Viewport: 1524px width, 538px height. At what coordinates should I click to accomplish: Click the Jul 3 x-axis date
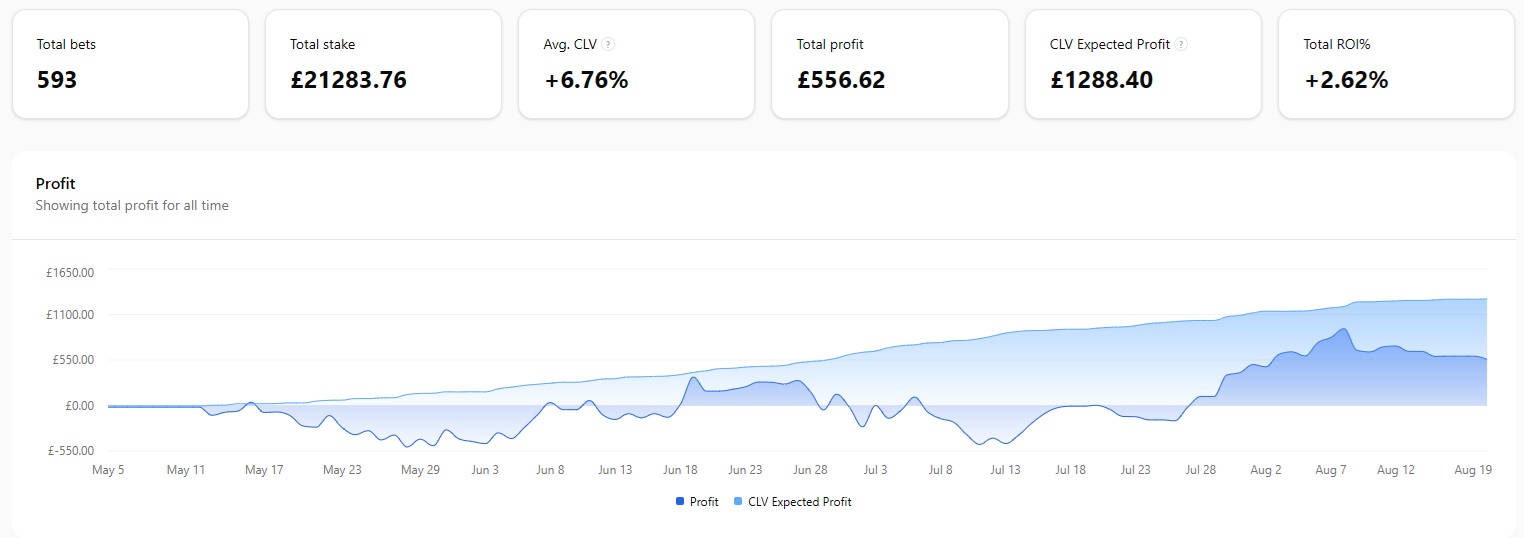[x=875, y=470]
